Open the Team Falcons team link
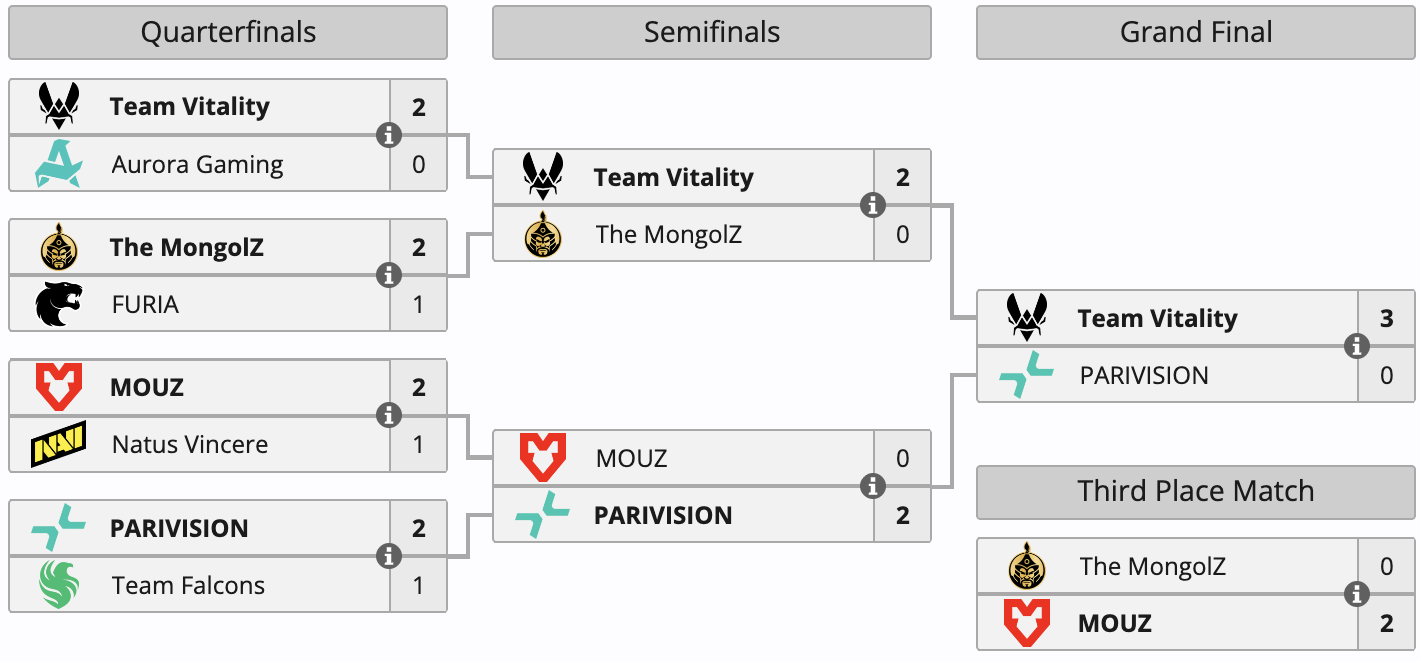Viewport: 1420px width, 662px height. (188, 585)
